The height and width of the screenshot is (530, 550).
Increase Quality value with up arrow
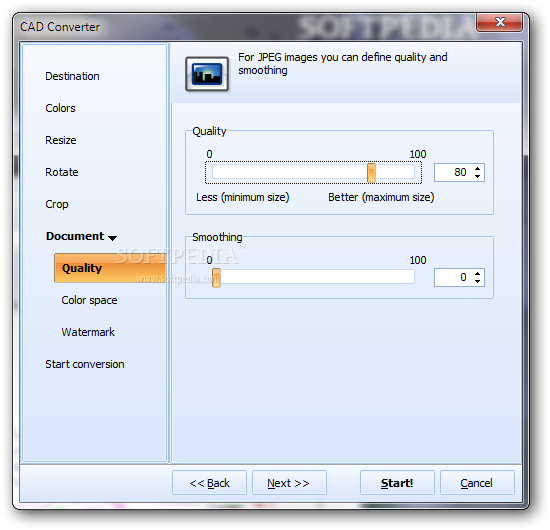[477, 169]
